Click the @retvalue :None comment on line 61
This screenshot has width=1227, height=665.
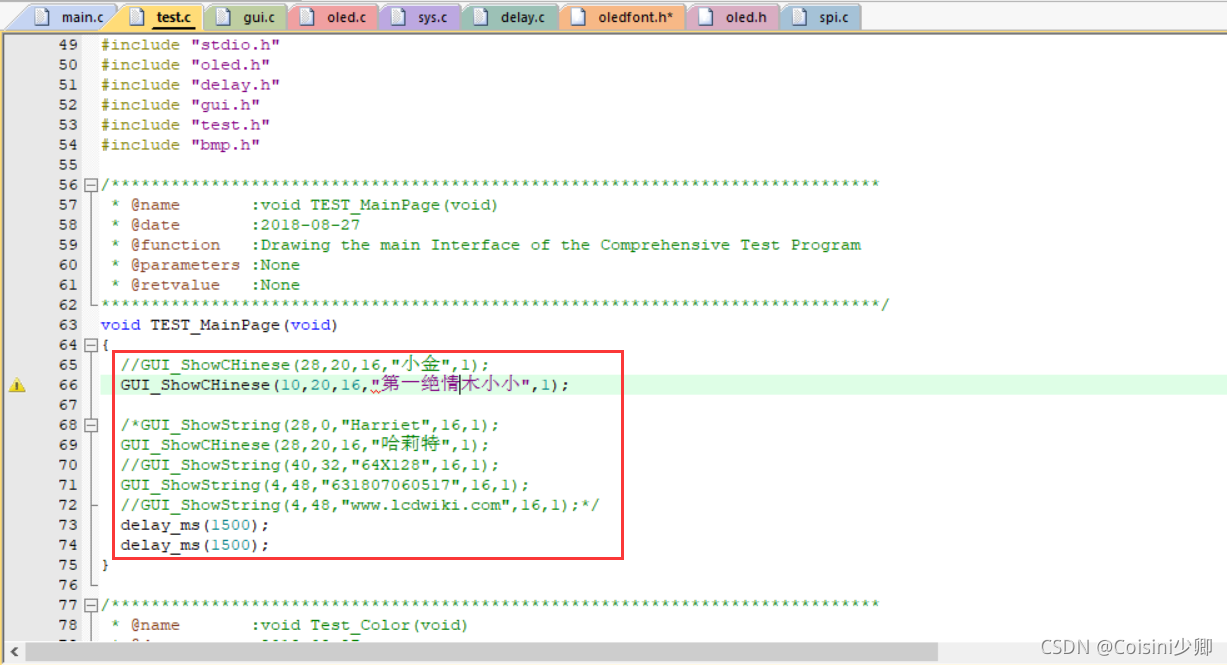205,285
